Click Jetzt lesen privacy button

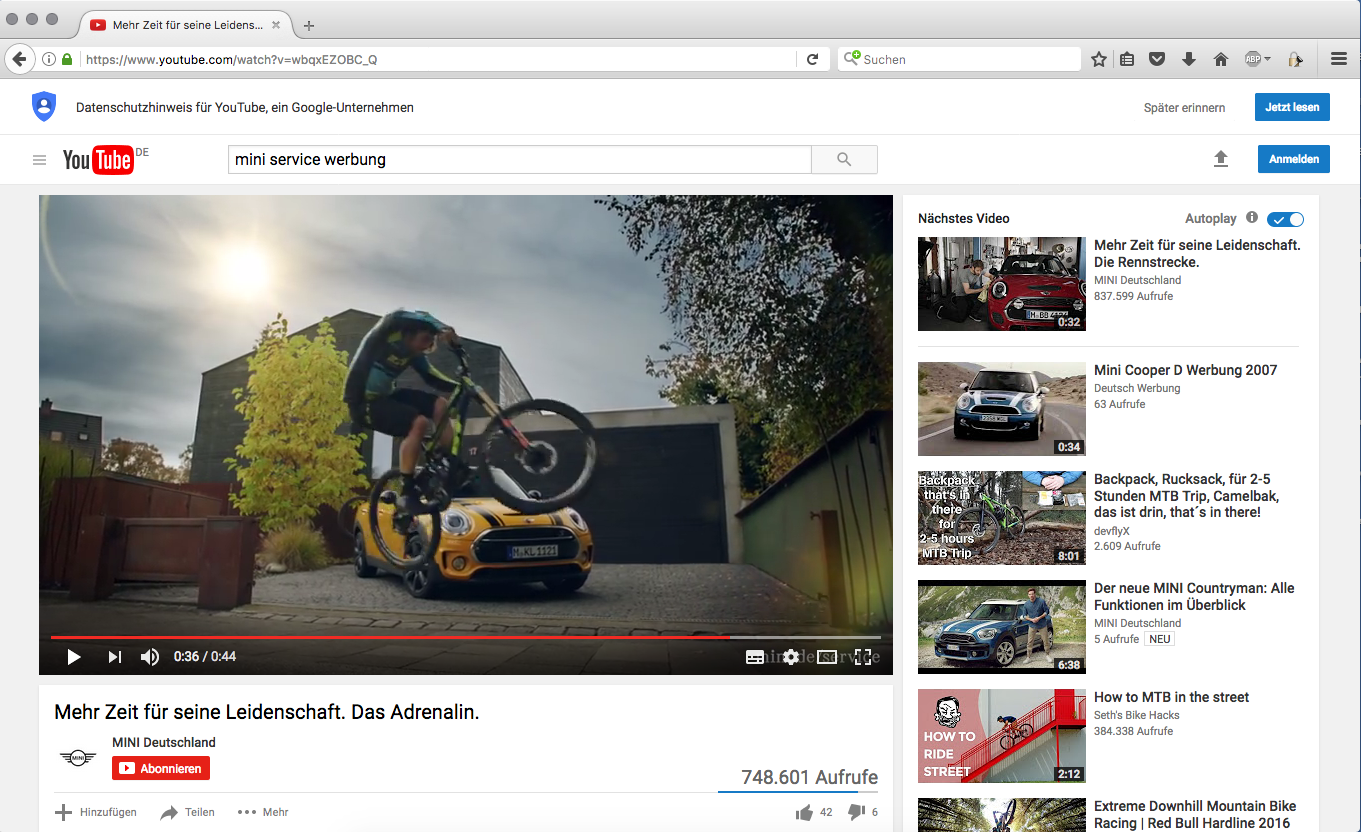pyautogui.click(x=1292, y=107)
